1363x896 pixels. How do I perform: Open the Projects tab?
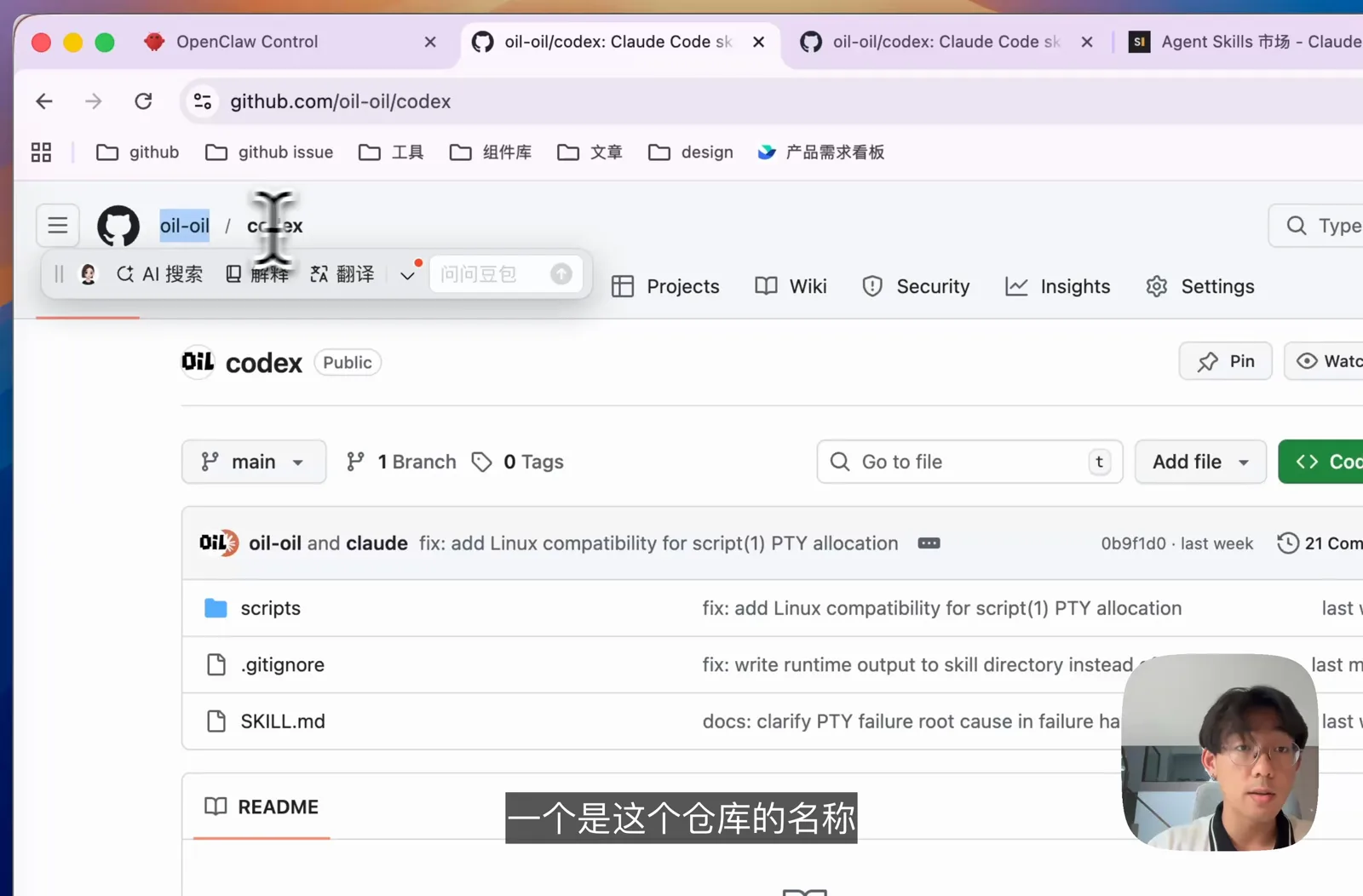[x=665, y=287]
